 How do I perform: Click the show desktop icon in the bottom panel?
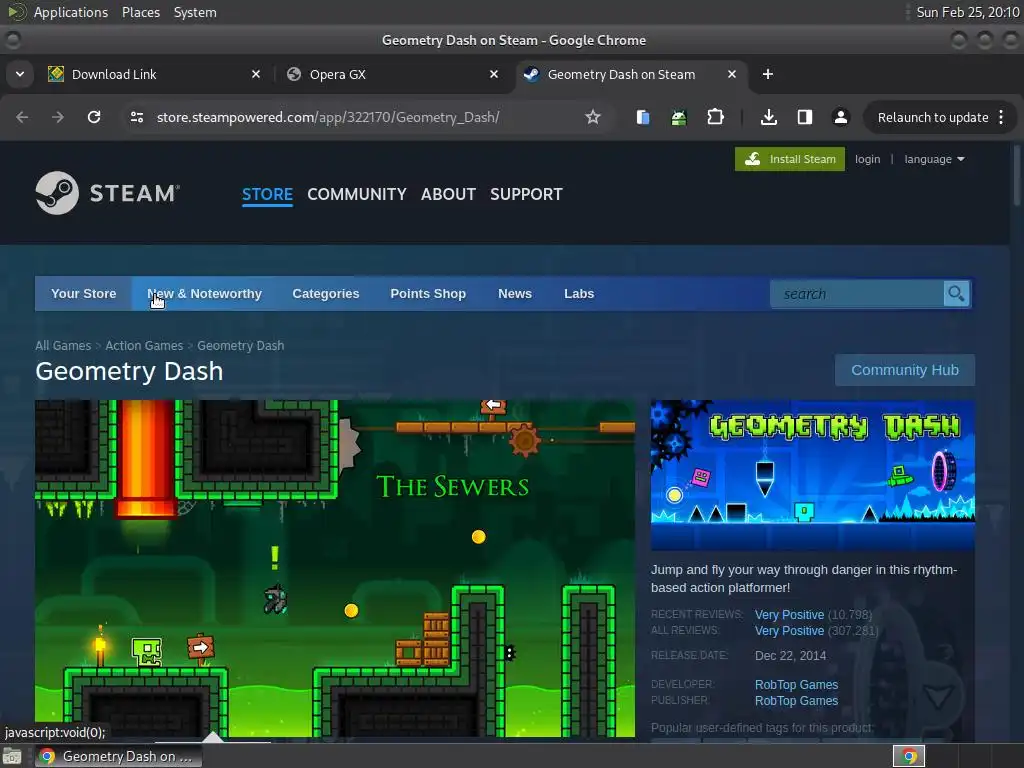[12, 756]
